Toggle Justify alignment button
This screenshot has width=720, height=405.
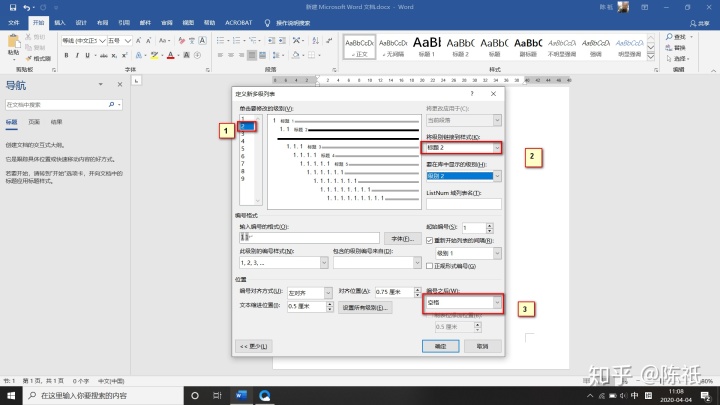[x=252, y=55]
